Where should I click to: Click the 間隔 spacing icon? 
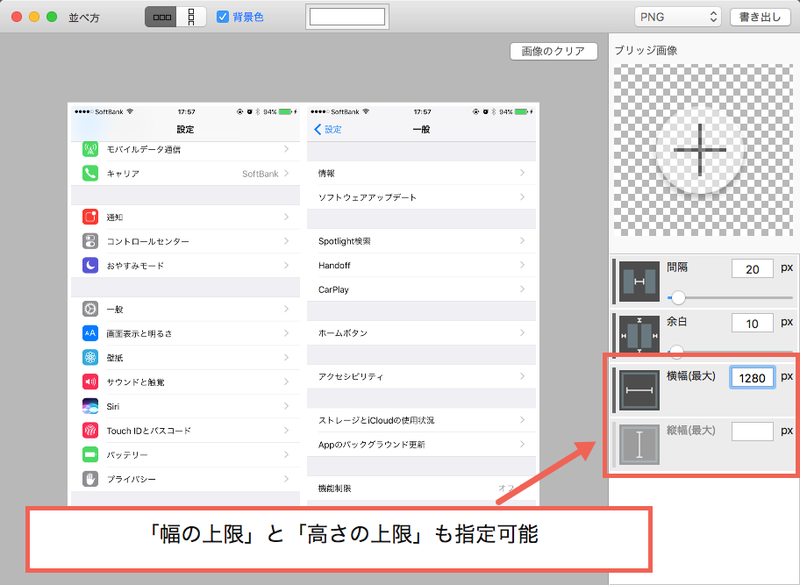pyautogui.click(x=639, y=282)
